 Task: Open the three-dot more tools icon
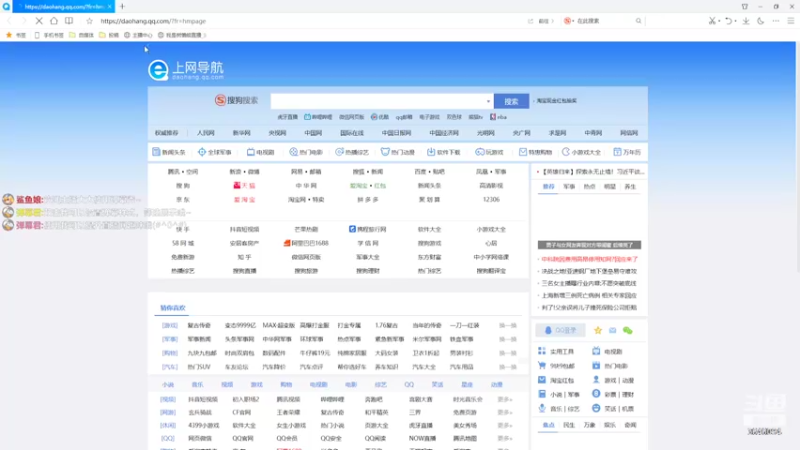[776, 21]
